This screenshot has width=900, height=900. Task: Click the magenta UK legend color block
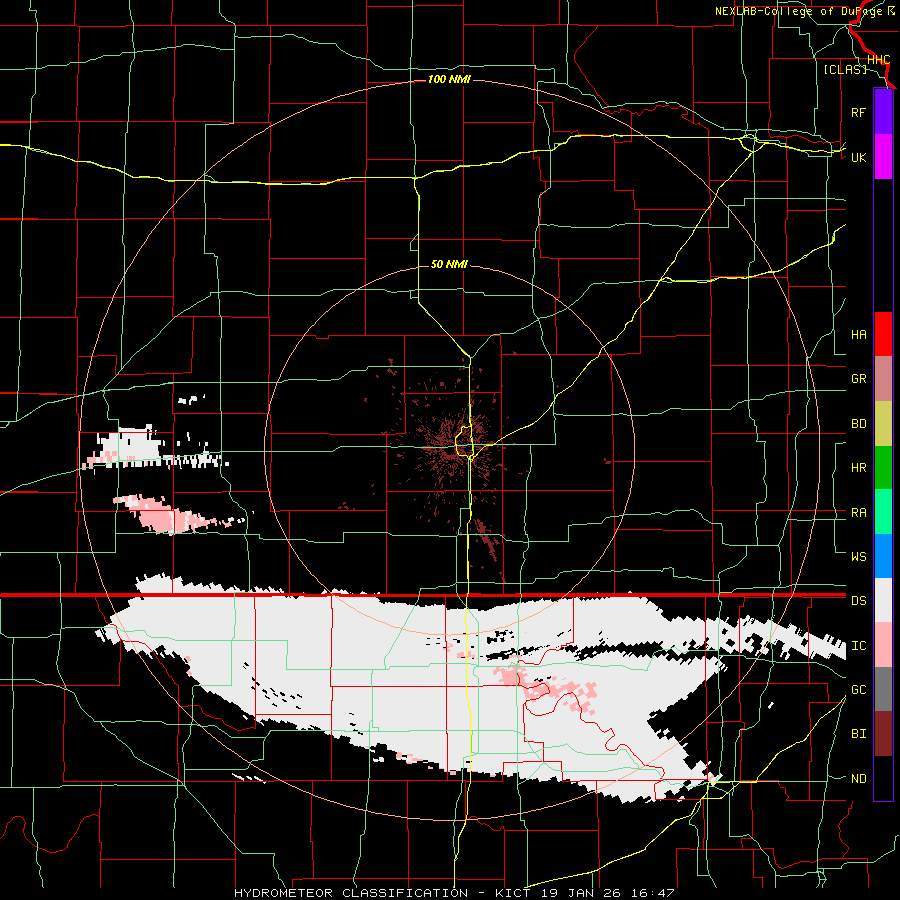tap(883, 157)
